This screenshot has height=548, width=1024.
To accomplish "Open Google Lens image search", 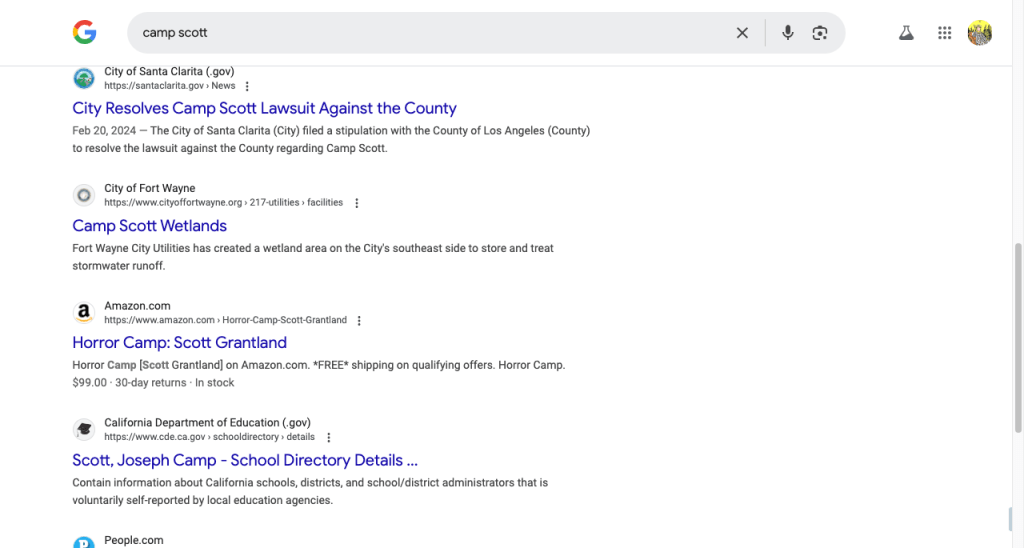I will [x=820, y=33].
